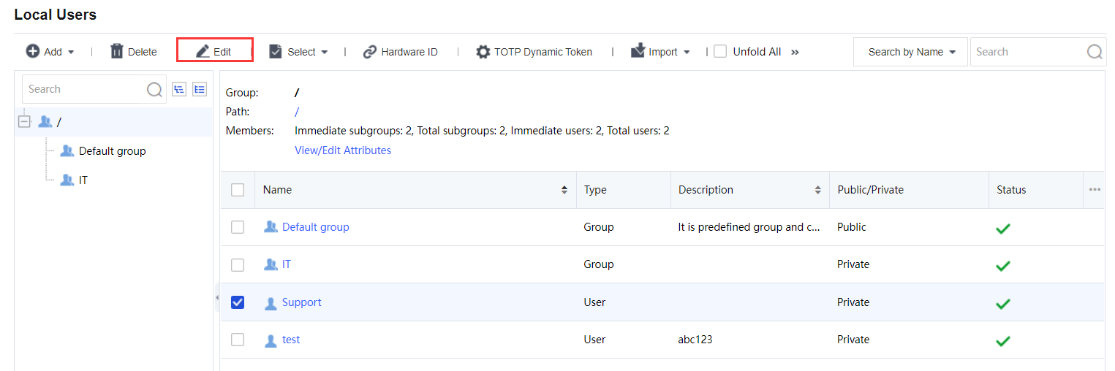
Task: Click the magnifier icon in top-right search
Action: click(1095, 52)
